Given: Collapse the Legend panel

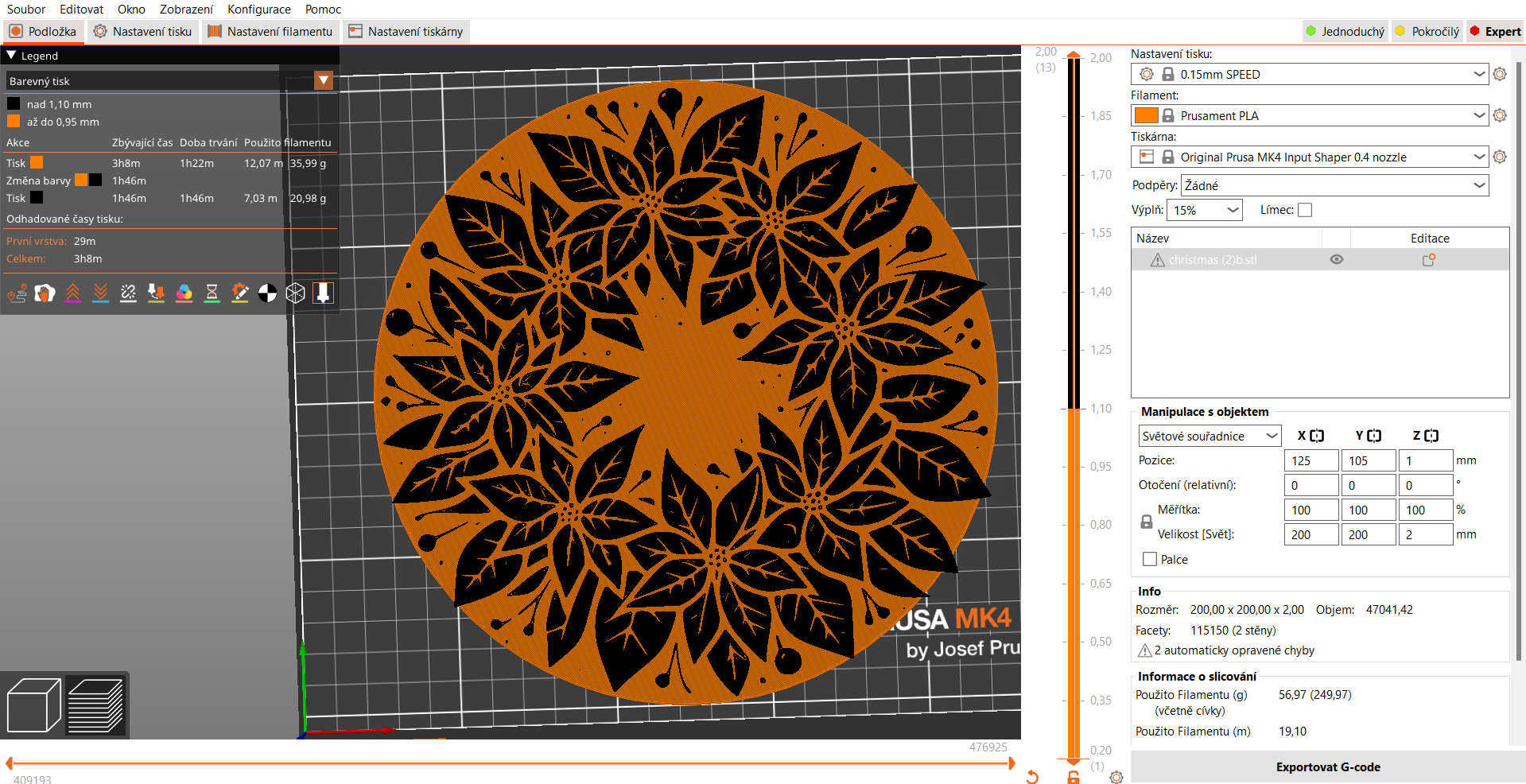Looking at the screenshot, I should coord(11,56).
